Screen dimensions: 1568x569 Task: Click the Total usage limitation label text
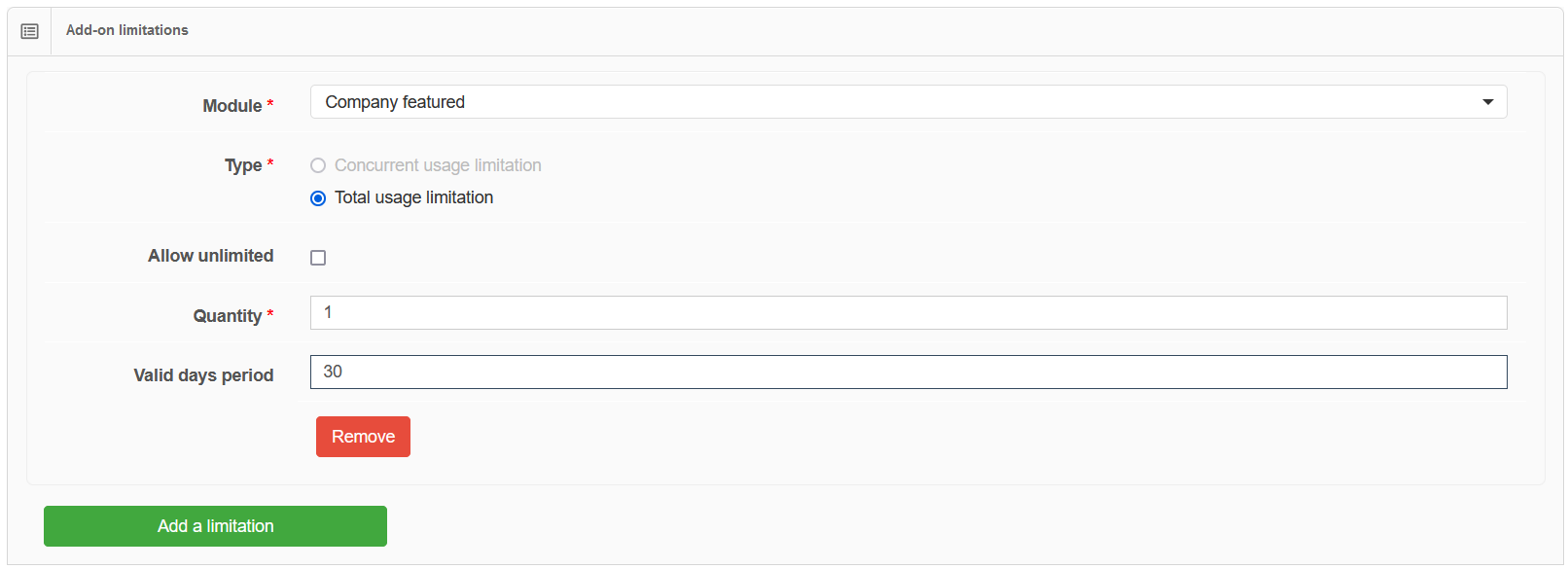coord(413,197)
